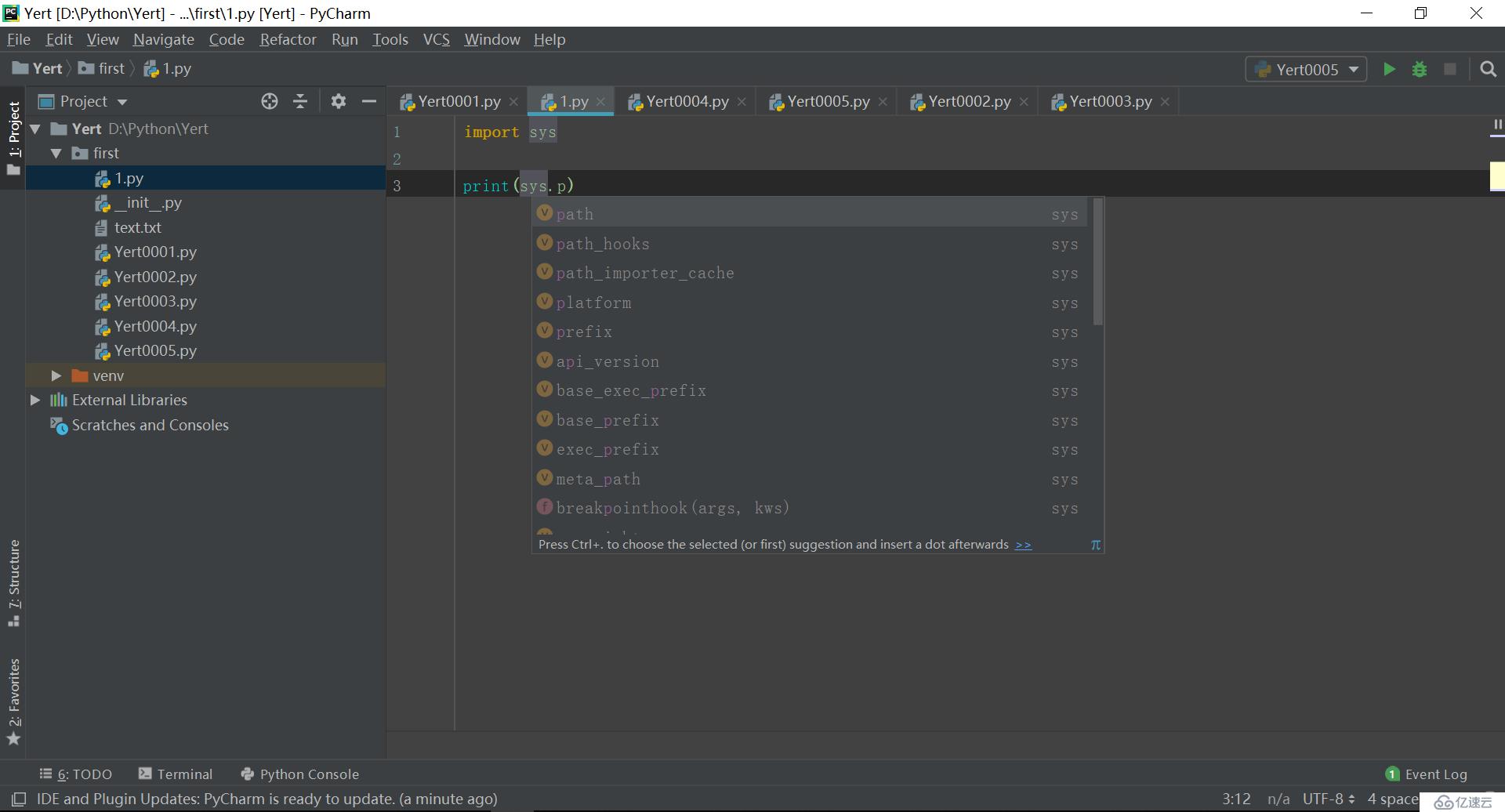This screenshot has width=1505, height=812.
Task: Open Project panel settings gear
Action: 338,101
